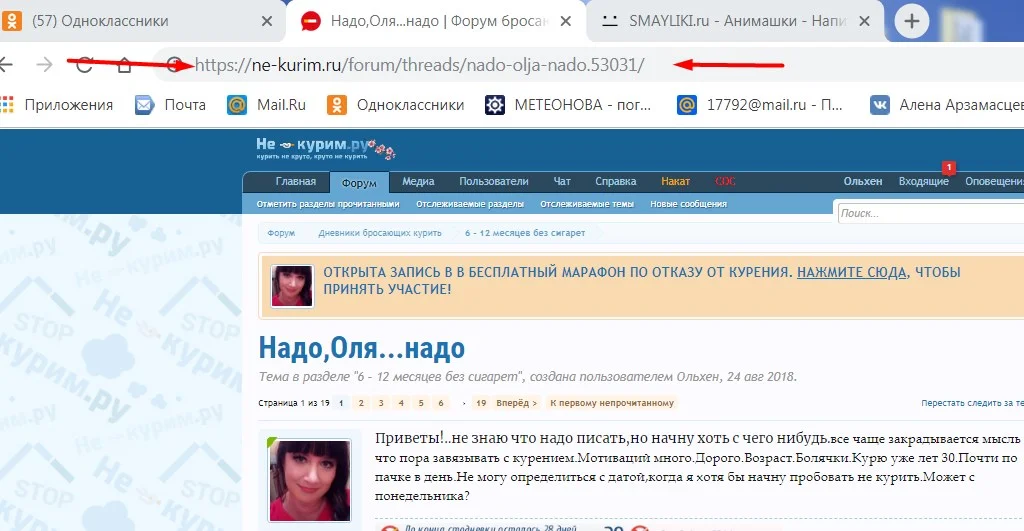Viewport: 1024px width, 531px height.
Task: Select the Надо,Оля...надо forum browser tab
Action: click(x=435, y=22)
